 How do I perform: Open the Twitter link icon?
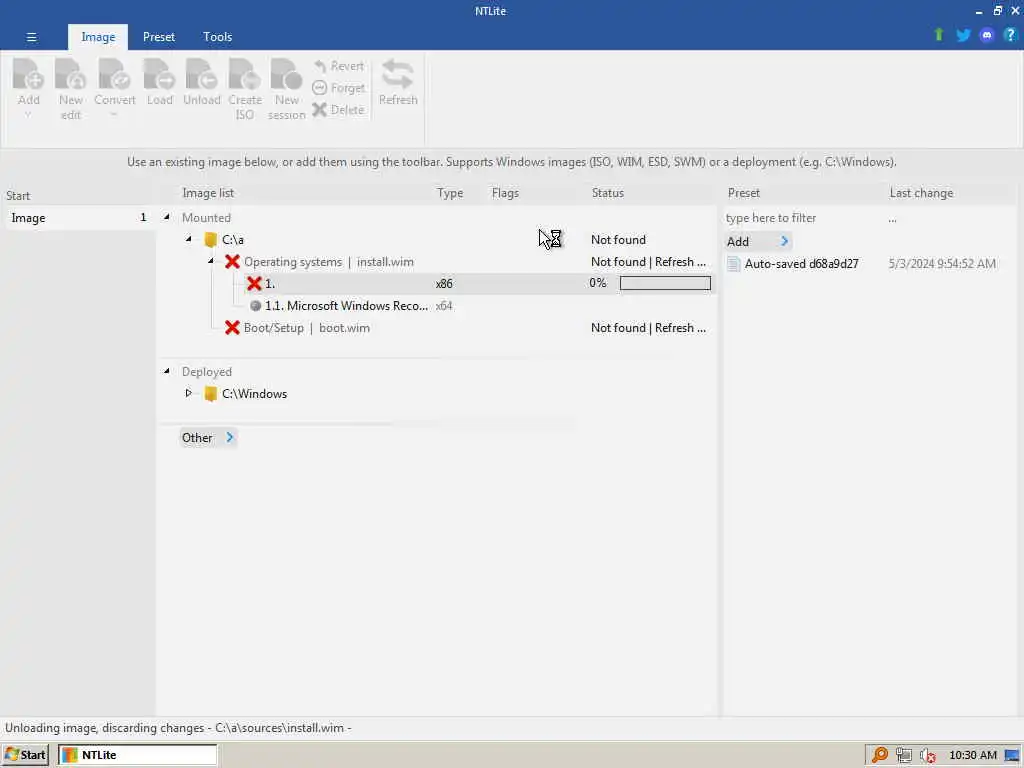pyautogui.click(x=963, y=35)
